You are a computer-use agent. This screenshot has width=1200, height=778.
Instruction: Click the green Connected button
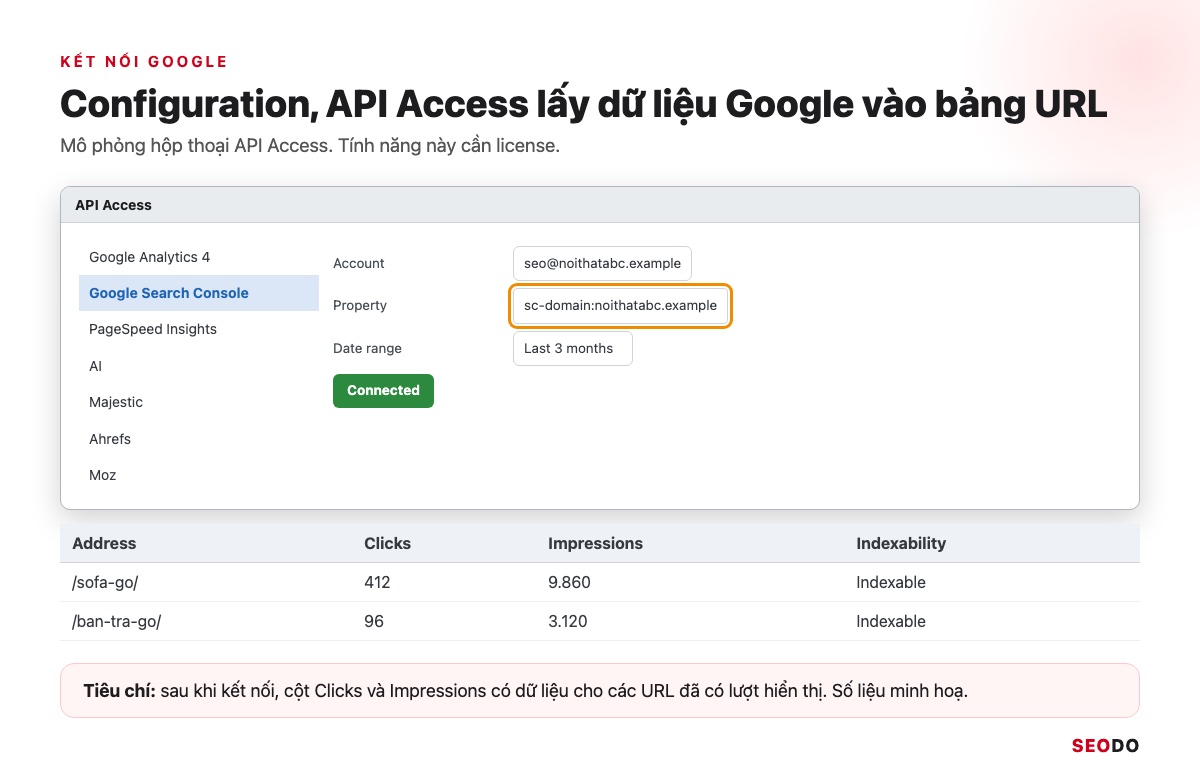coord(383,391)
